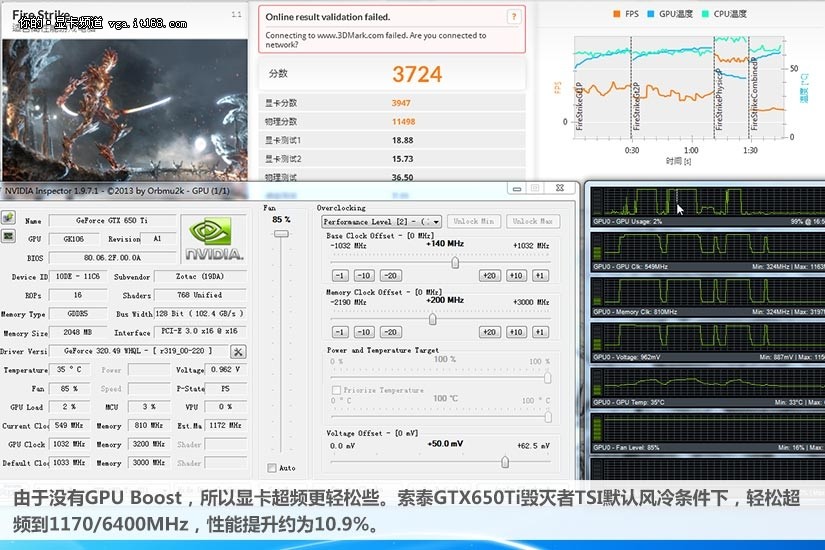Click the physics score 11498

404,122
